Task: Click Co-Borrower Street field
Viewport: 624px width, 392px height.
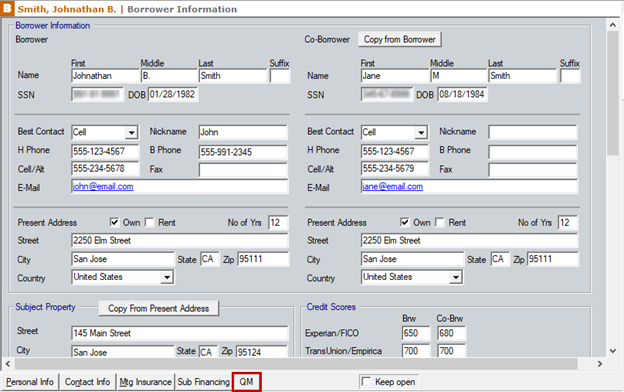Action: pyautogui.click(x=470, y=240)
